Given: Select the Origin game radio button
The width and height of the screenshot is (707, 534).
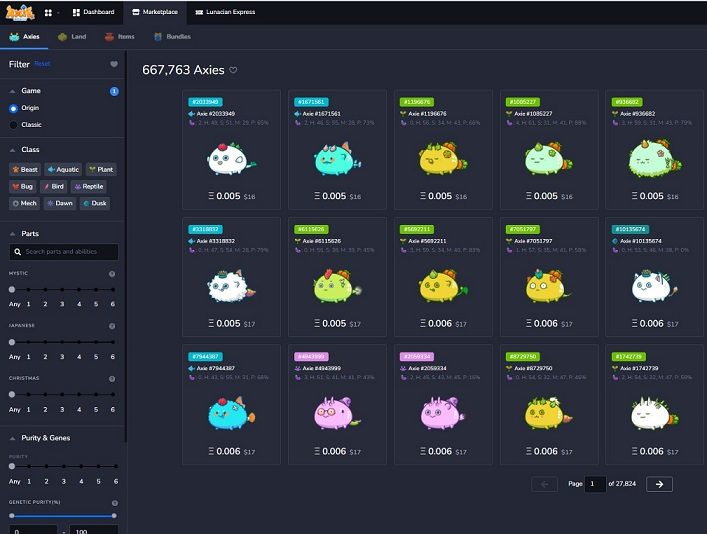Looking at the screenshot, I should point(14,108).
